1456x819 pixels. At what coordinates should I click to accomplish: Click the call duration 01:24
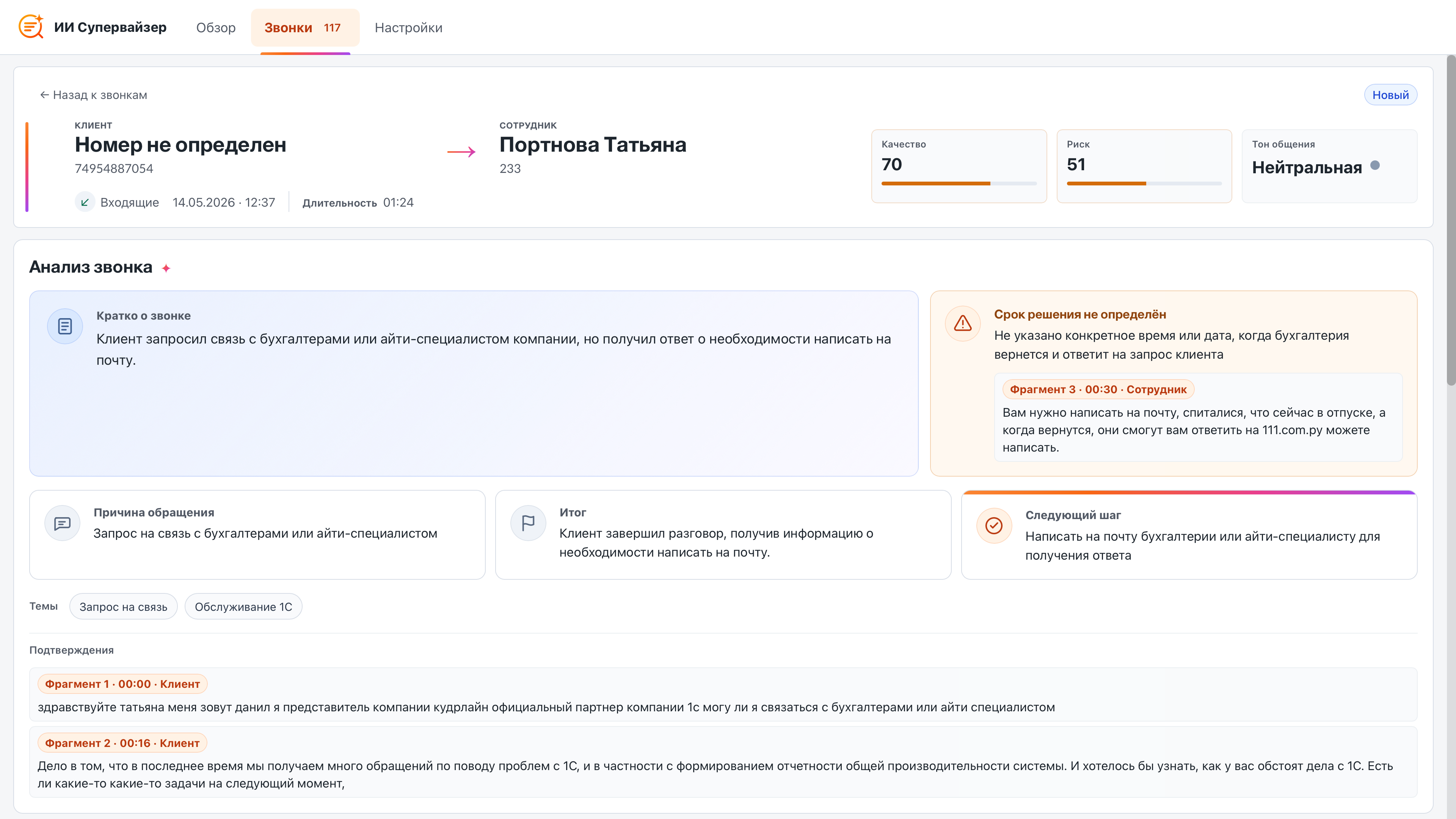coord(398,202)
